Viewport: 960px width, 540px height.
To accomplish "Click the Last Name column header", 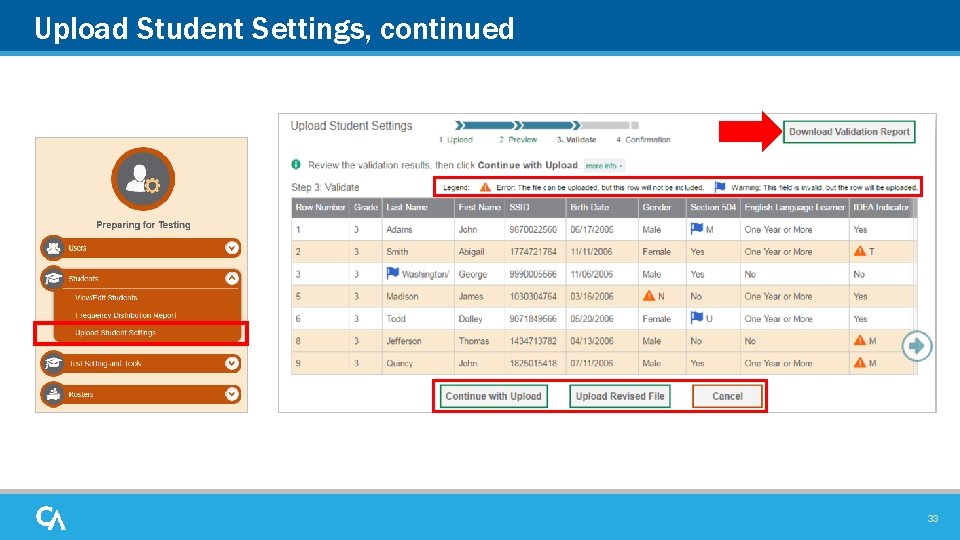I will click(x=418, y=208).
